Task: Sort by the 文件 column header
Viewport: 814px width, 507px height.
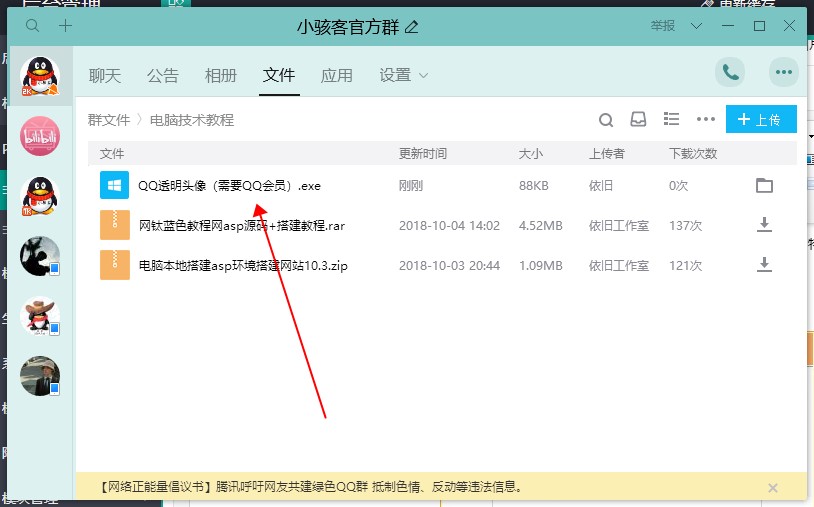Action: tap(112, 154)
